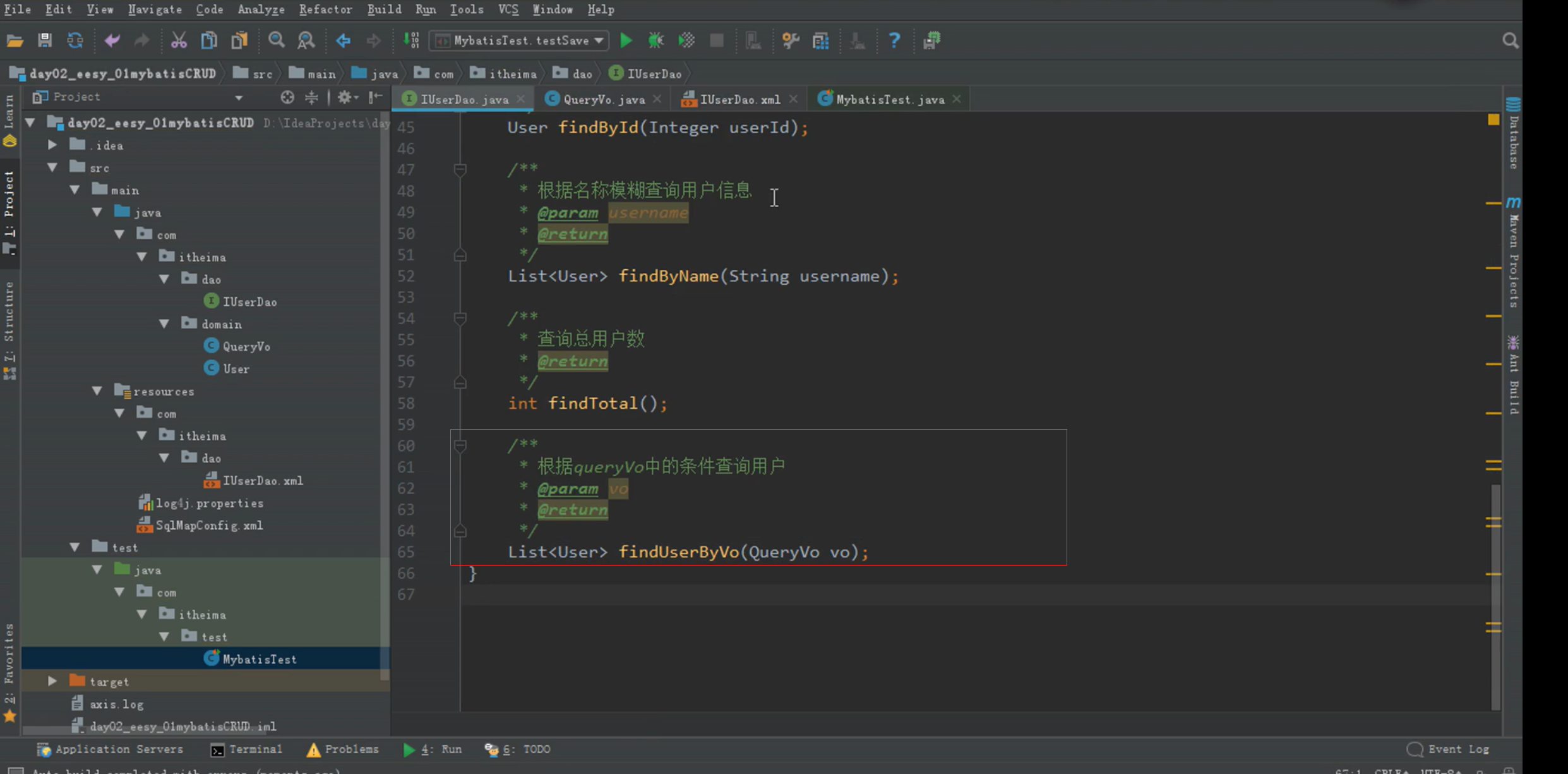
Task: Open the Project panel settings gear
Action: 345,97
